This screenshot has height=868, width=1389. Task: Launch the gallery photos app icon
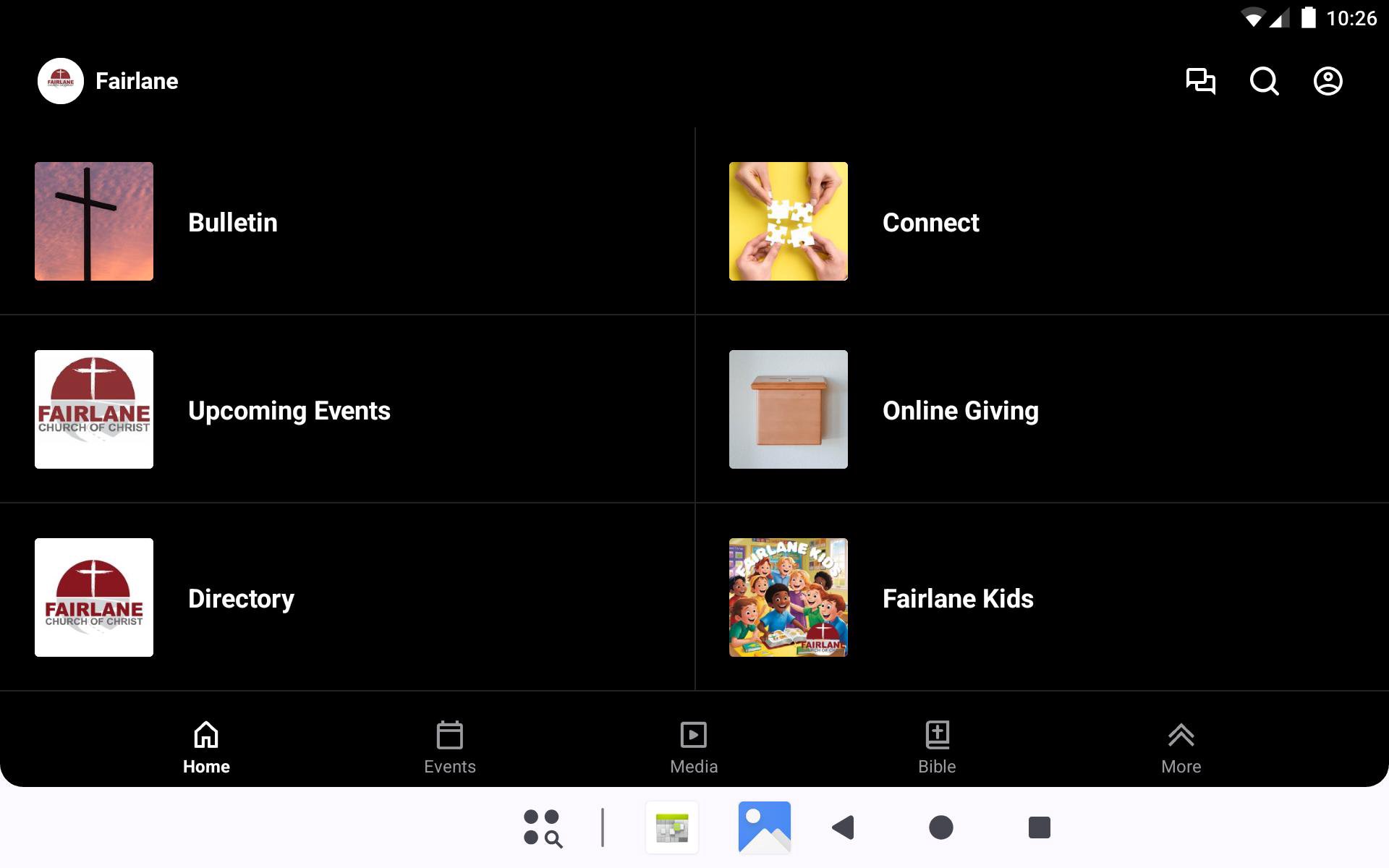(764, 827)
